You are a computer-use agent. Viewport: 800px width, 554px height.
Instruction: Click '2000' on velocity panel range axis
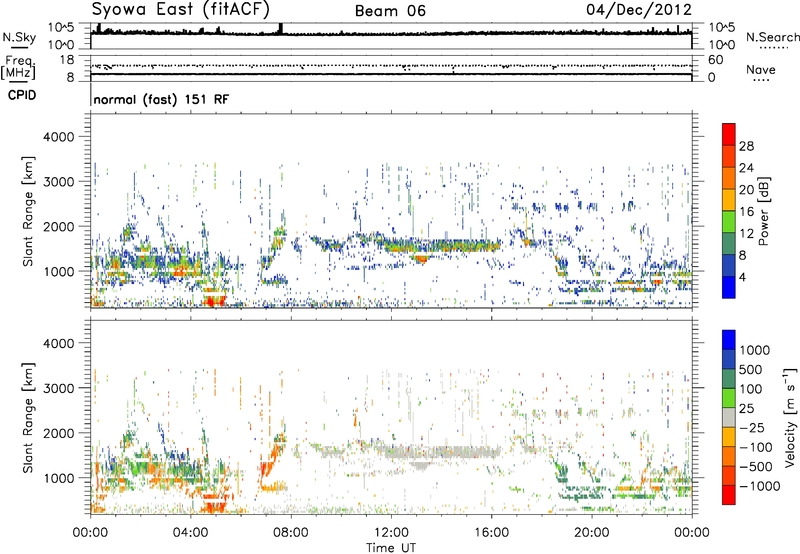click(x=58, y=433)
